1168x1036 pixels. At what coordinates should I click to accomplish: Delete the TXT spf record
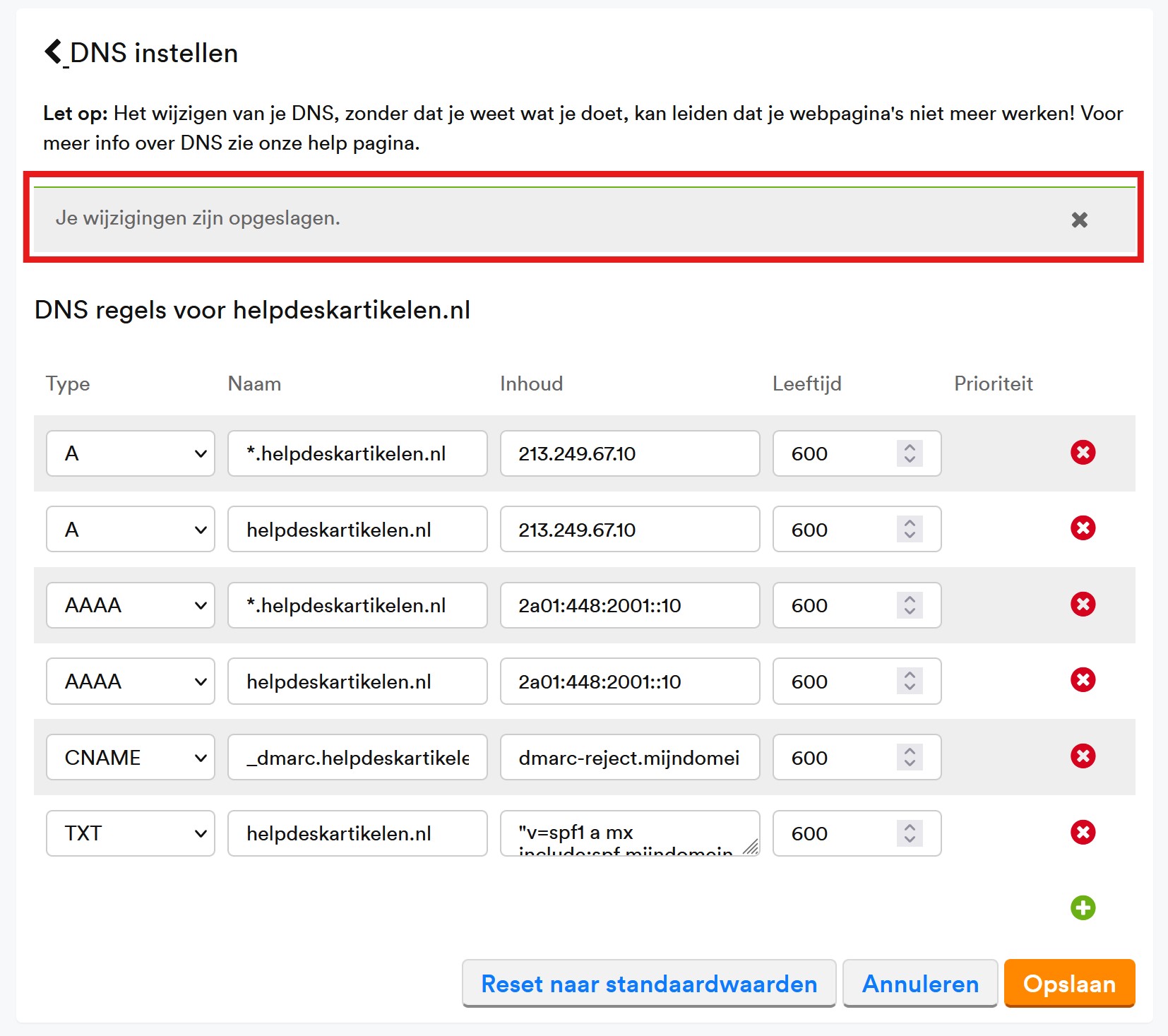(x=1083, y=832)
